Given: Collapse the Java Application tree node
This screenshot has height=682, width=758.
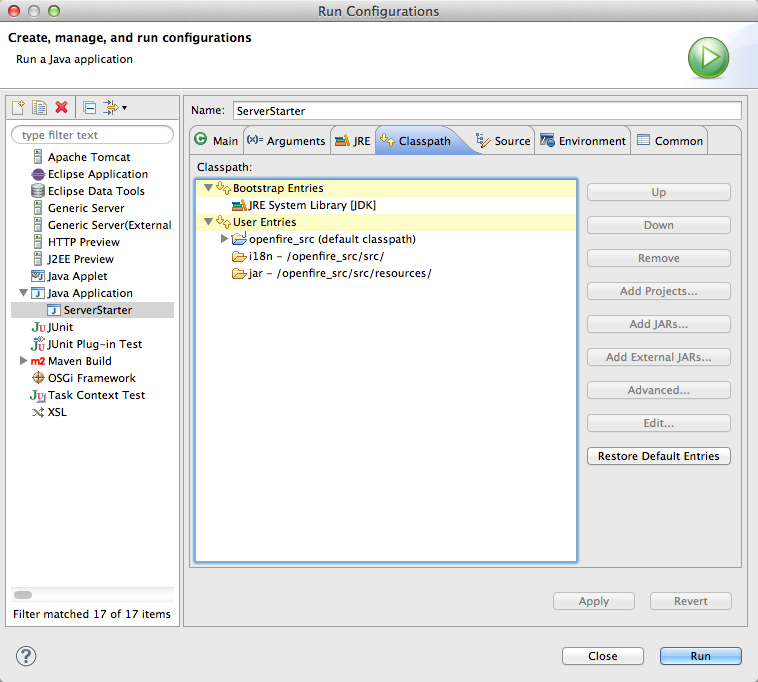Looking at the screenshot, I should [24, 293].
